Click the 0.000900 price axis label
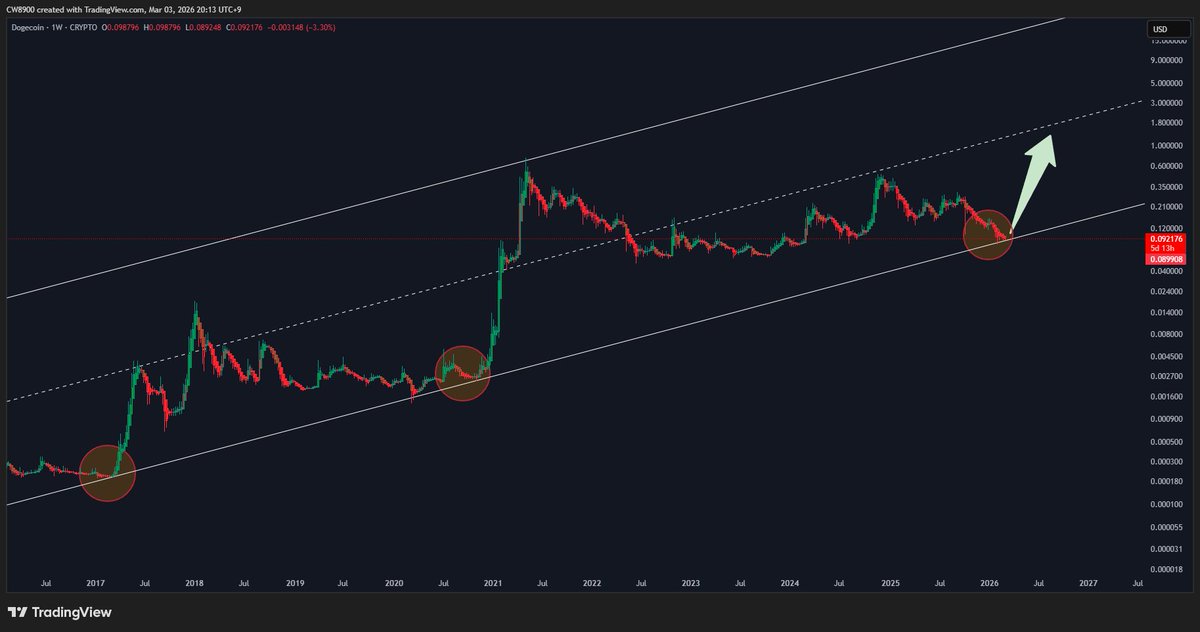The height and width of the screenshot is (632, 1200). 1165,418
